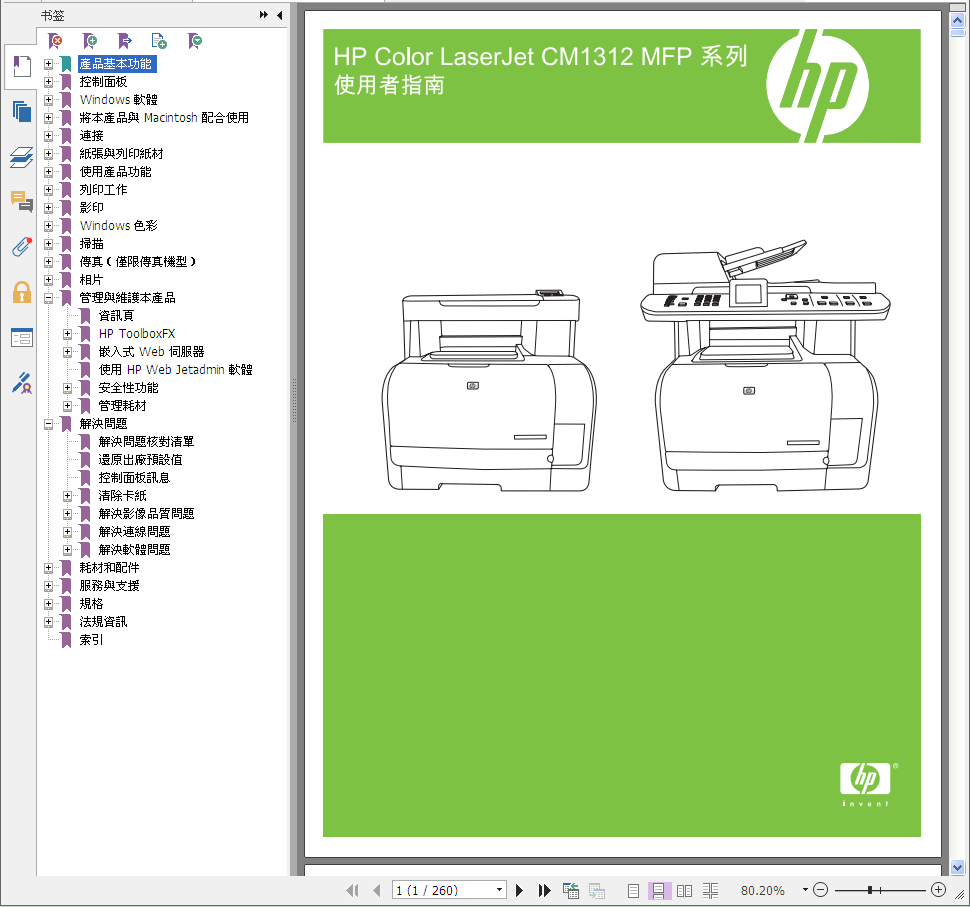Switch to facing pages layout
The image size is (970, 907).
(x=684, y=891)
